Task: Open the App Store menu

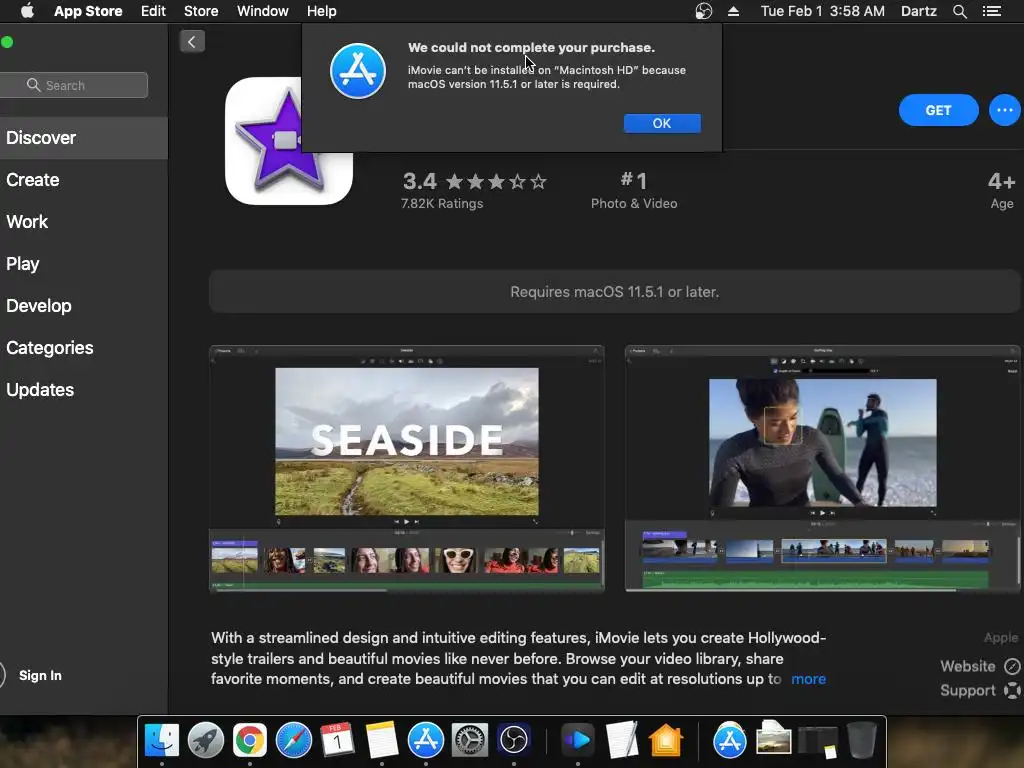Action: point(88,11)
